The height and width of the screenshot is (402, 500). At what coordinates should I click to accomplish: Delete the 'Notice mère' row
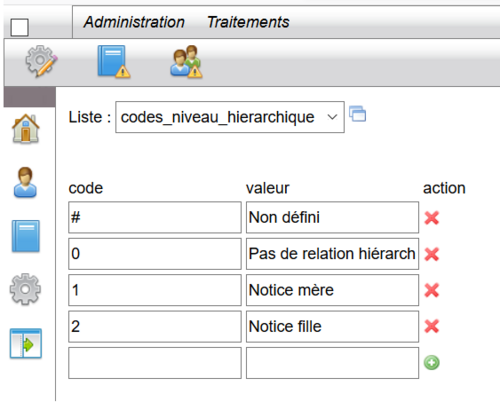coord(432,290)
